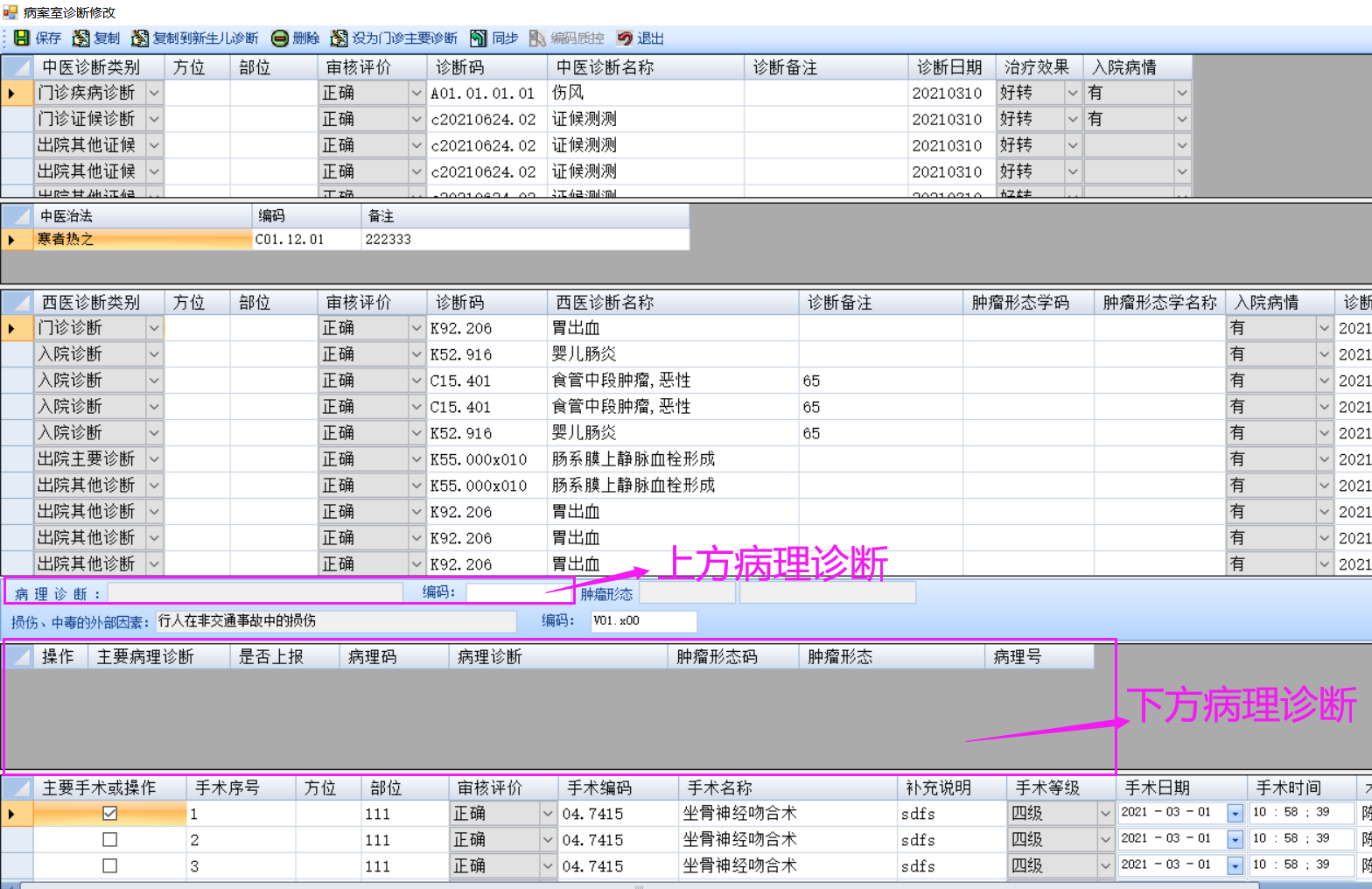The height and width of the screenshot is (889, 1372).
Task: Click the 西医诊断名称 column header
Action: pos(673,303)
